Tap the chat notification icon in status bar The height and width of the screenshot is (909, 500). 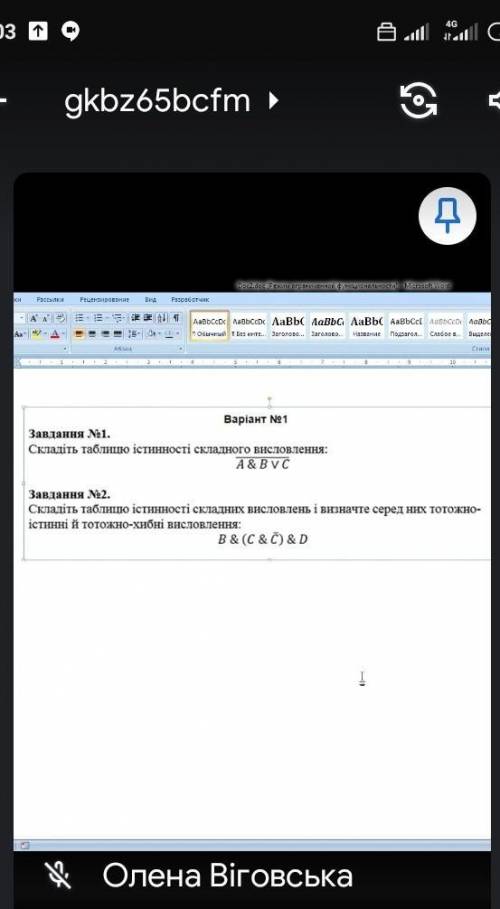(x=71, y=31)
